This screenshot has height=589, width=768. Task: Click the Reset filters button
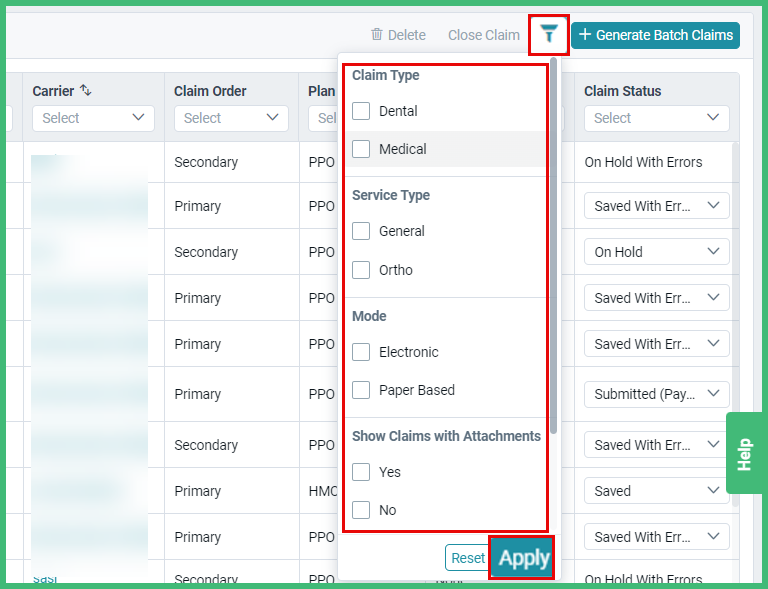(x=467, y=558)
